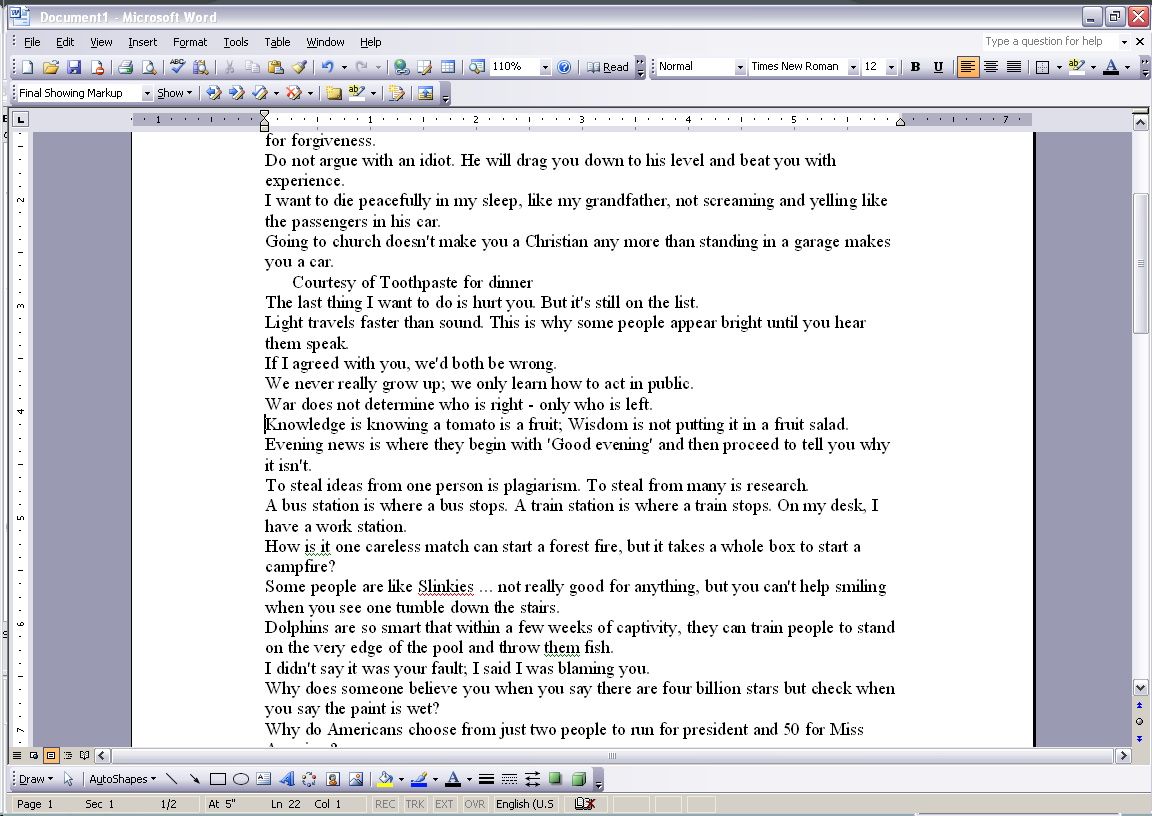Toggle underline formatting
The width and height of the screenshot is (1152, 816).
point(937,66)
